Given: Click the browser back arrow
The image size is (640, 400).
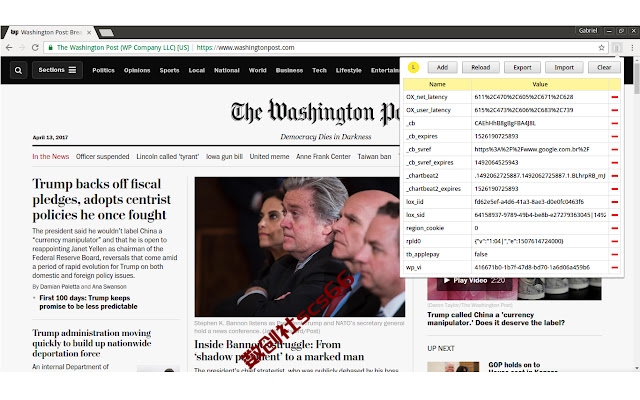Looking at the screenshot, I should click(x=9, y=48).
